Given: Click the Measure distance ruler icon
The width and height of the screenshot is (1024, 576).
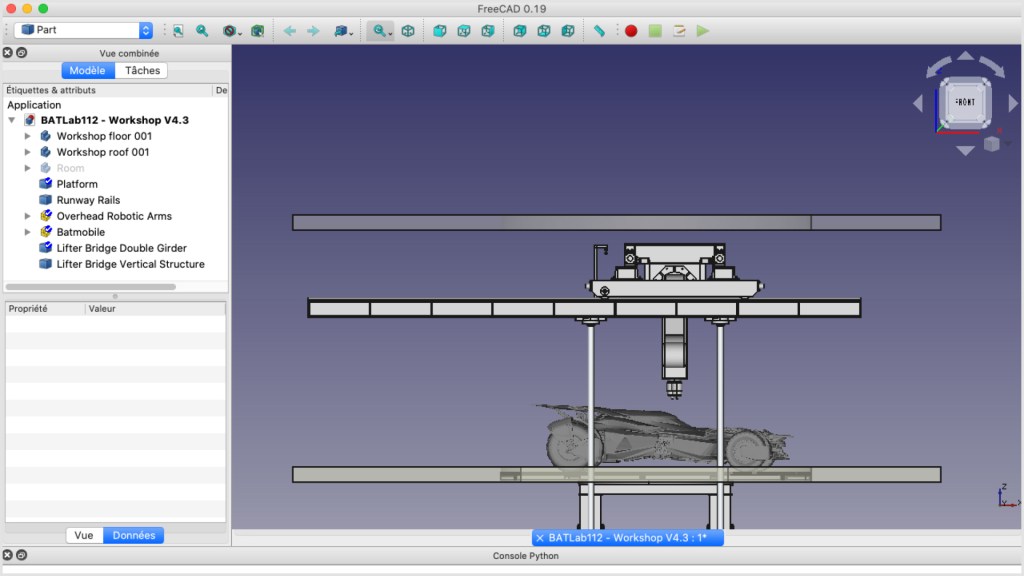Looking at the screenshot, I should coord(599,31).
